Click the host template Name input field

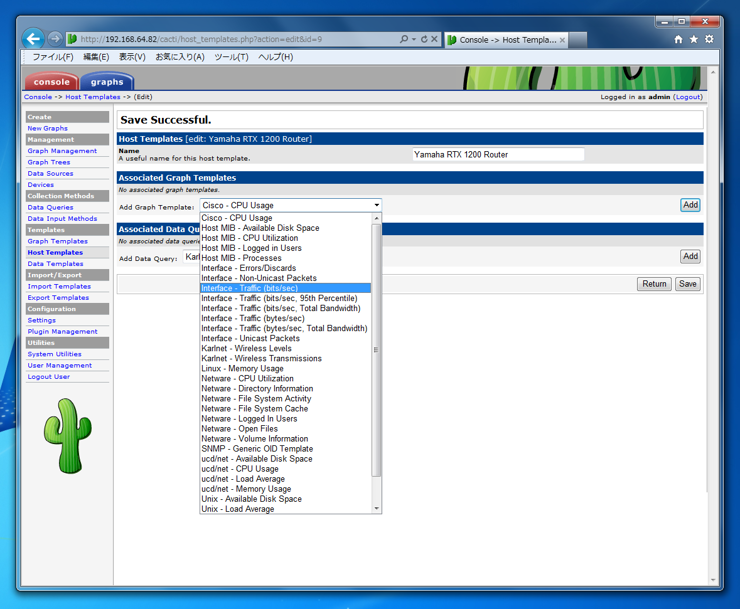tap(498, 154)
